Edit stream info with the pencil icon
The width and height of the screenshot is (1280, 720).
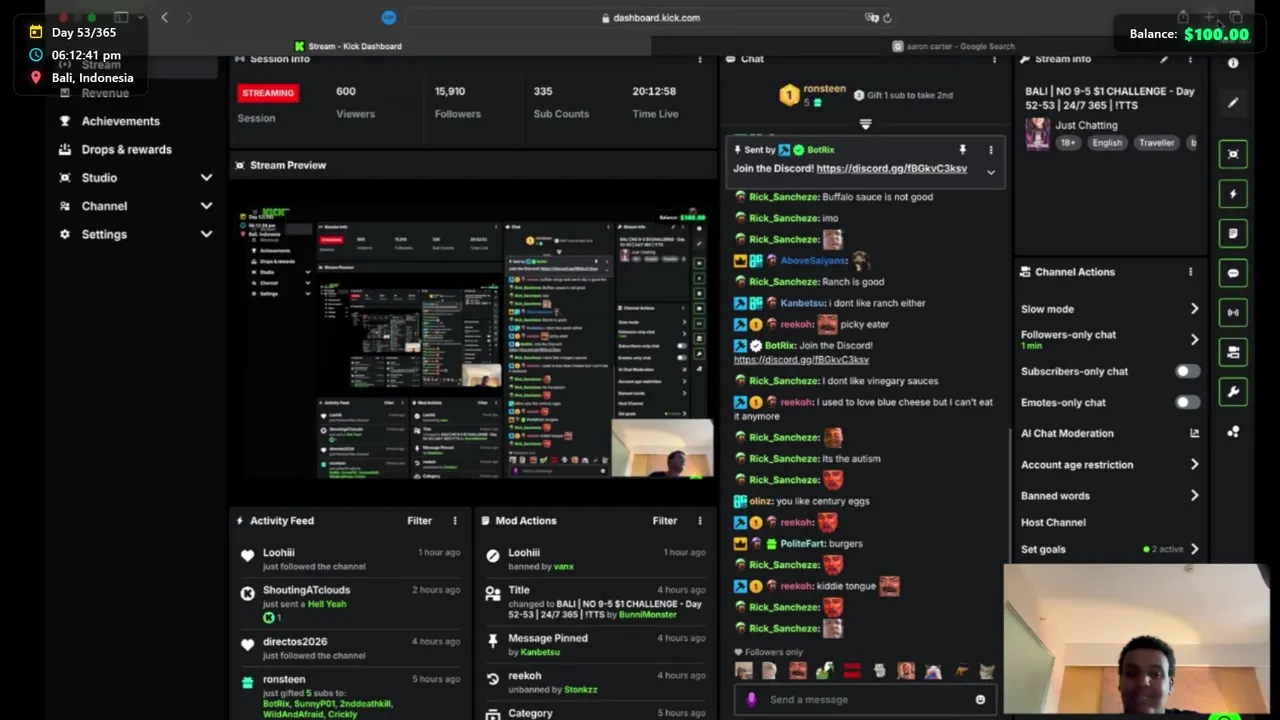point(1164,59)
